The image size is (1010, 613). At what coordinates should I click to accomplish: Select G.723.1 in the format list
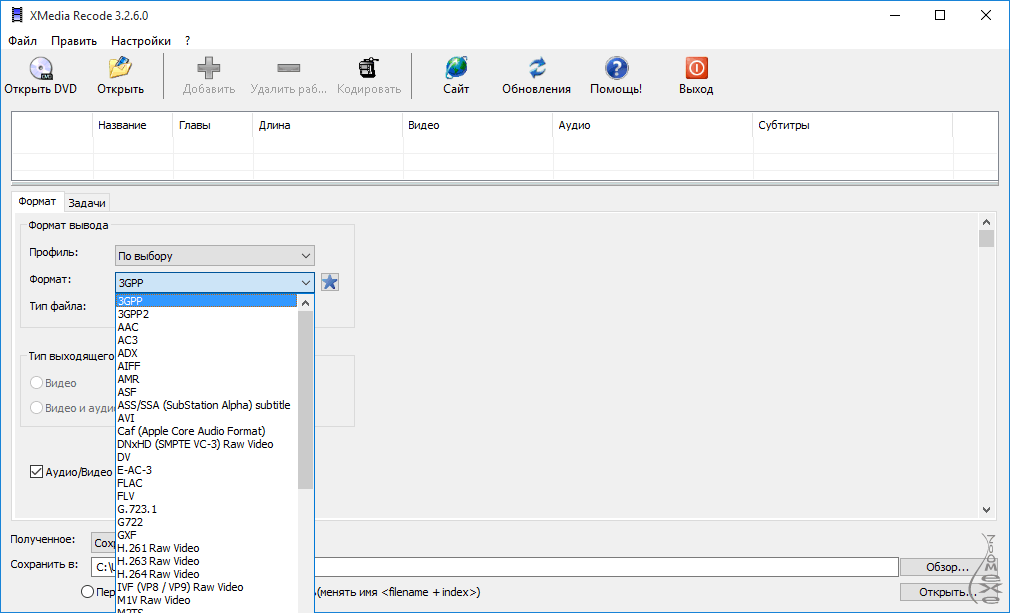pos(206,509)
